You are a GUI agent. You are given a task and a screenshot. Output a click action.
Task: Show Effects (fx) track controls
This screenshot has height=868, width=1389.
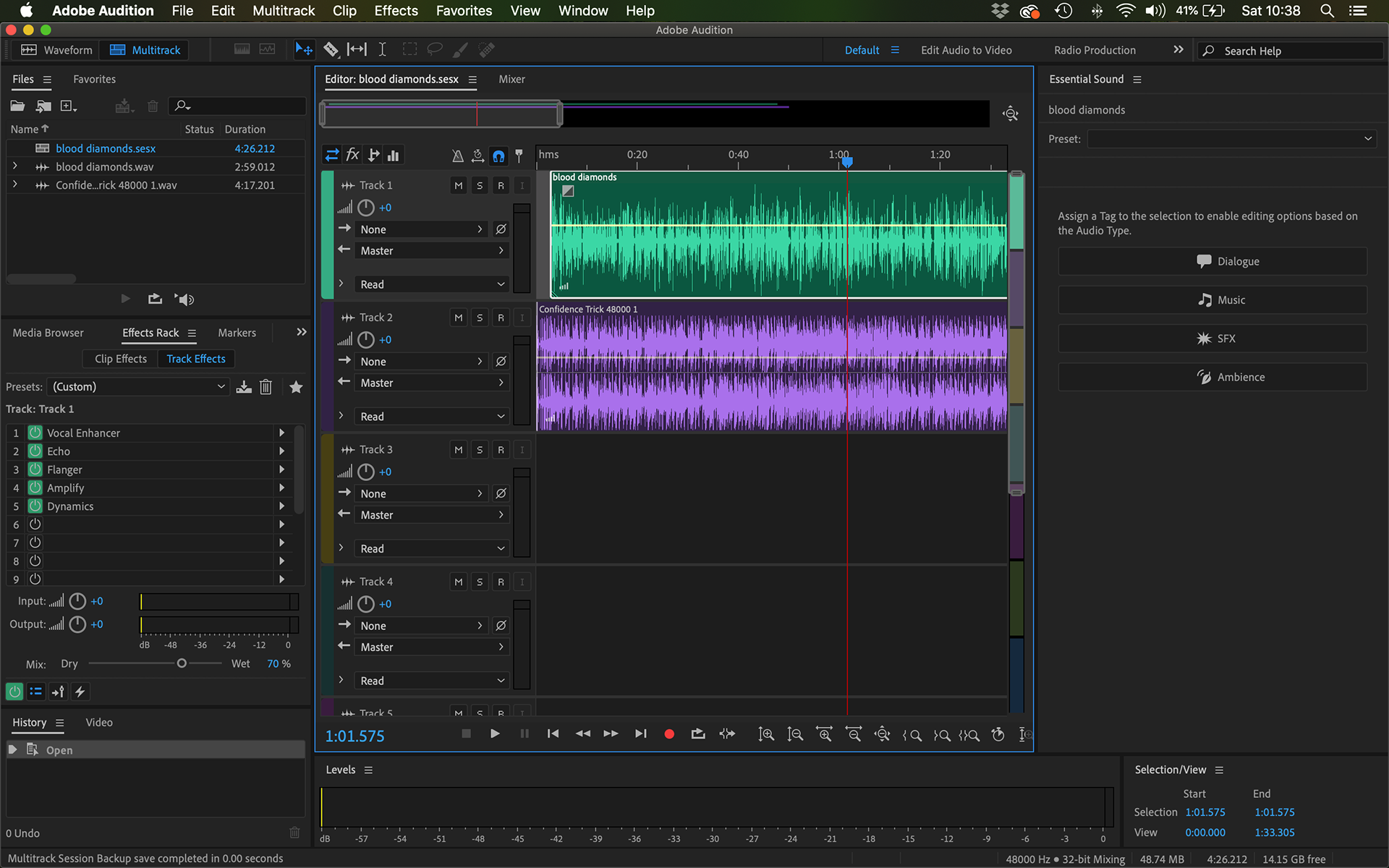point(352,155)
